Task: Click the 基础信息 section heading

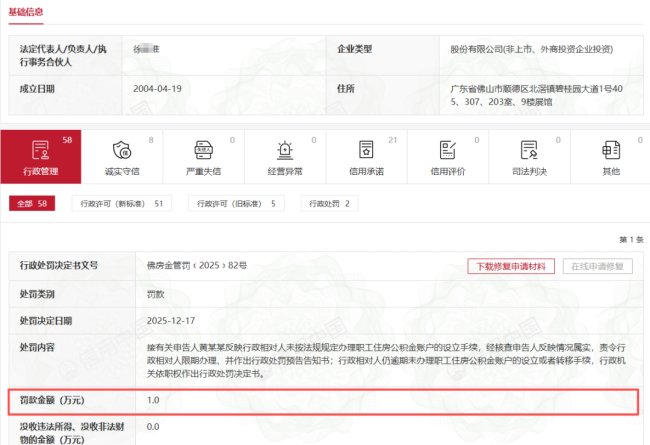Action: coord(26,12)
